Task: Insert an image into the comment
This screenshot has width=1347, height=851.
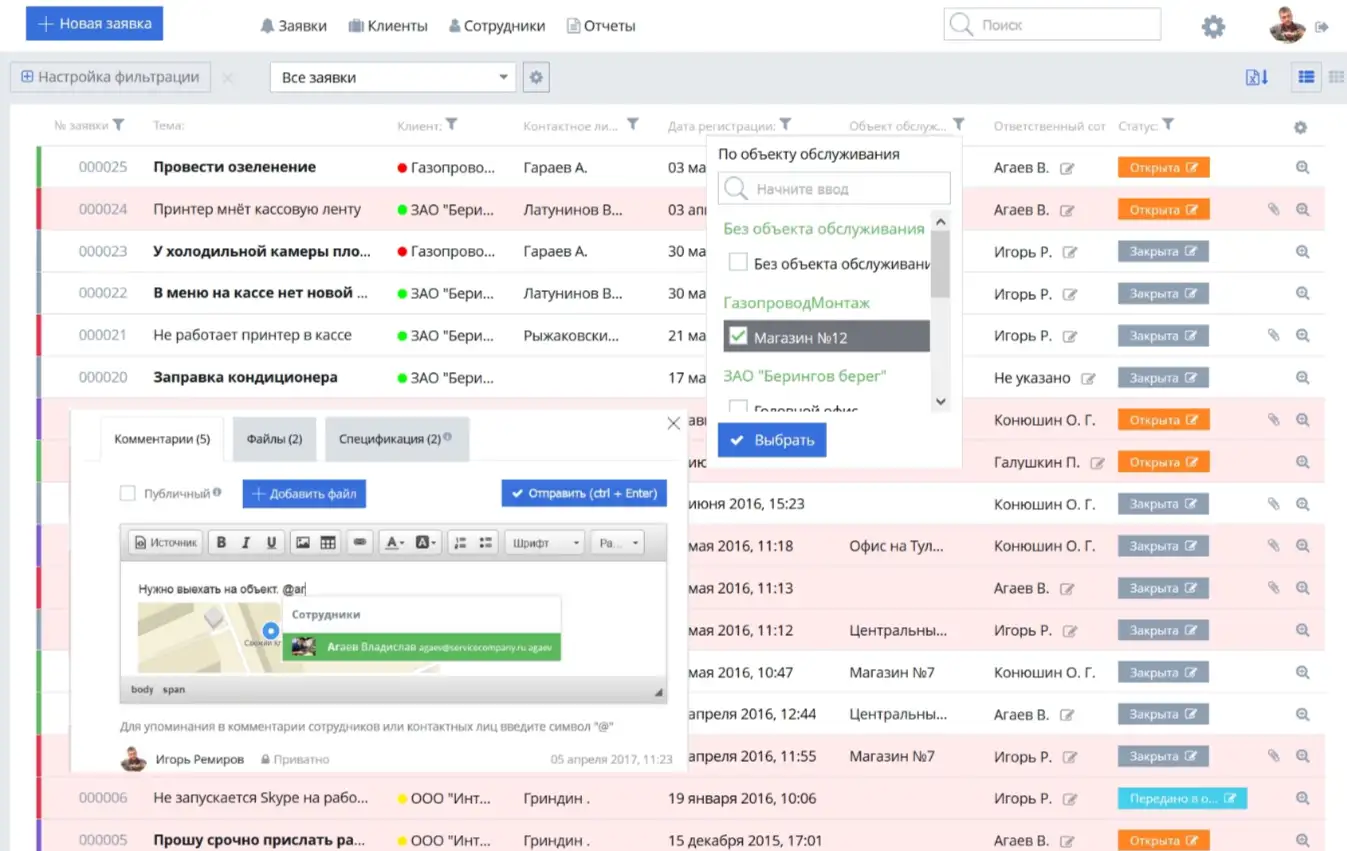Action: pyautogui.click(x=303, y=541)
